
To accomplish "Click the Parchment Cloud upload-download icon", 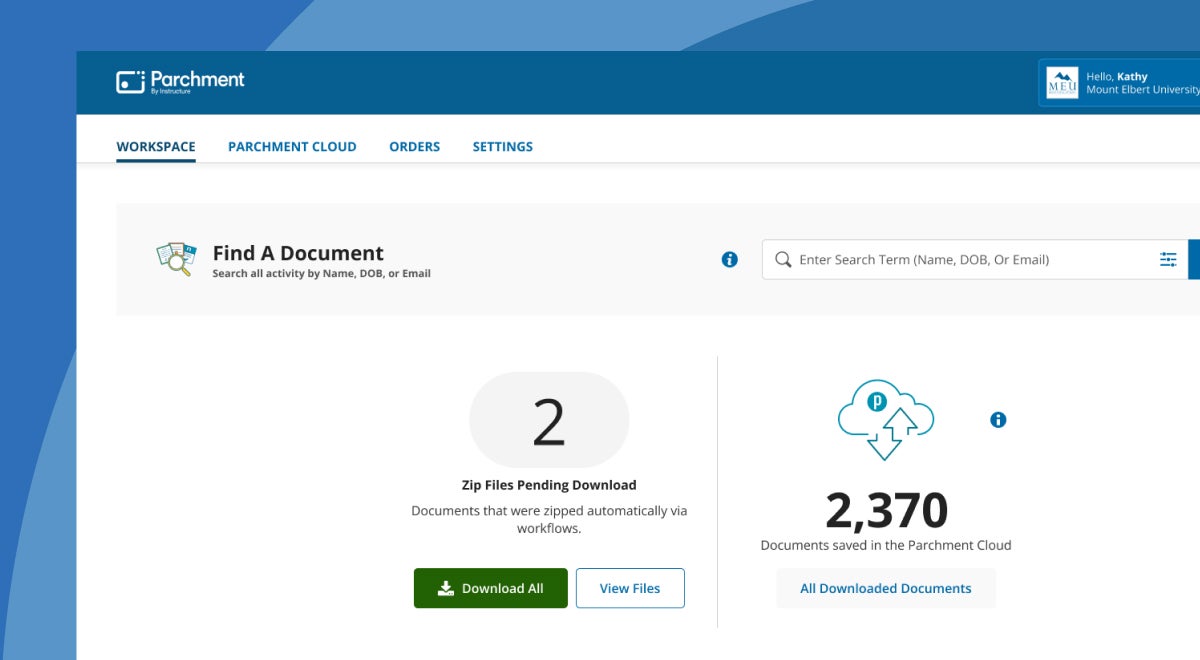I will point(885,419).
